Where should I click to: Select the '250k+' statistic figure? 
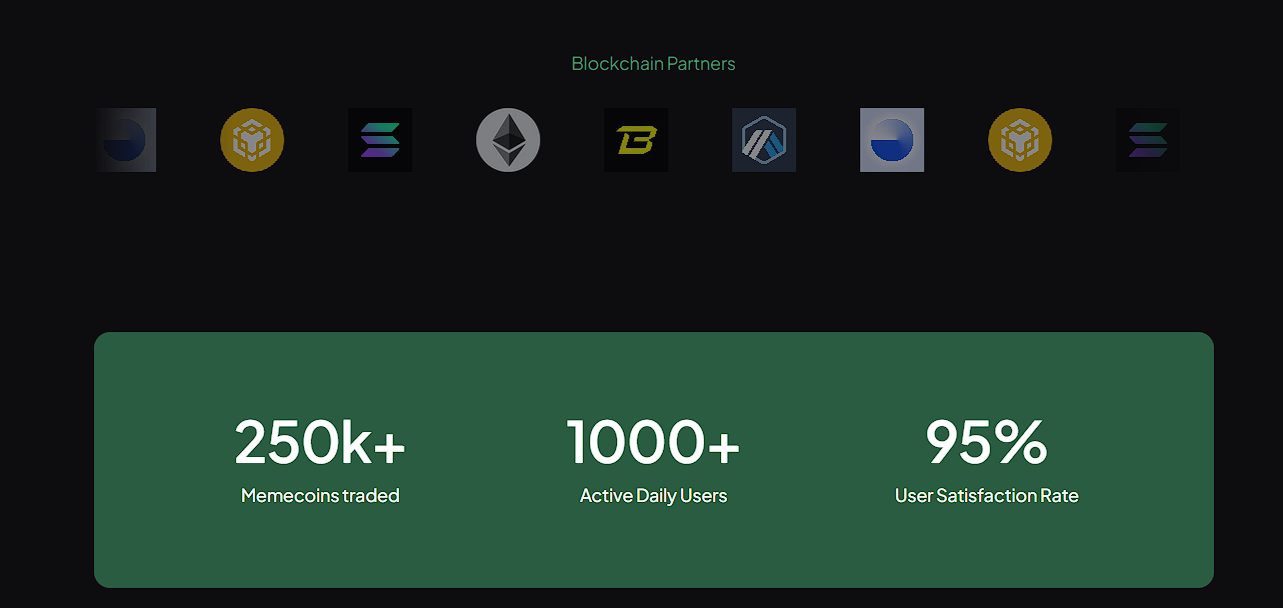[x=320, y=442]
